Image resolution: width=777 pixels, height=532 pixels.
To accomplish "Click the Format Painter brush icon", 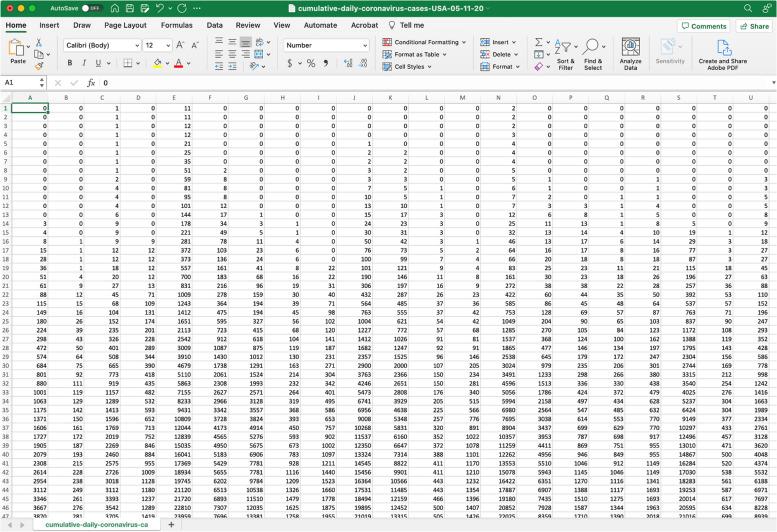I will [x=40, y=67].
